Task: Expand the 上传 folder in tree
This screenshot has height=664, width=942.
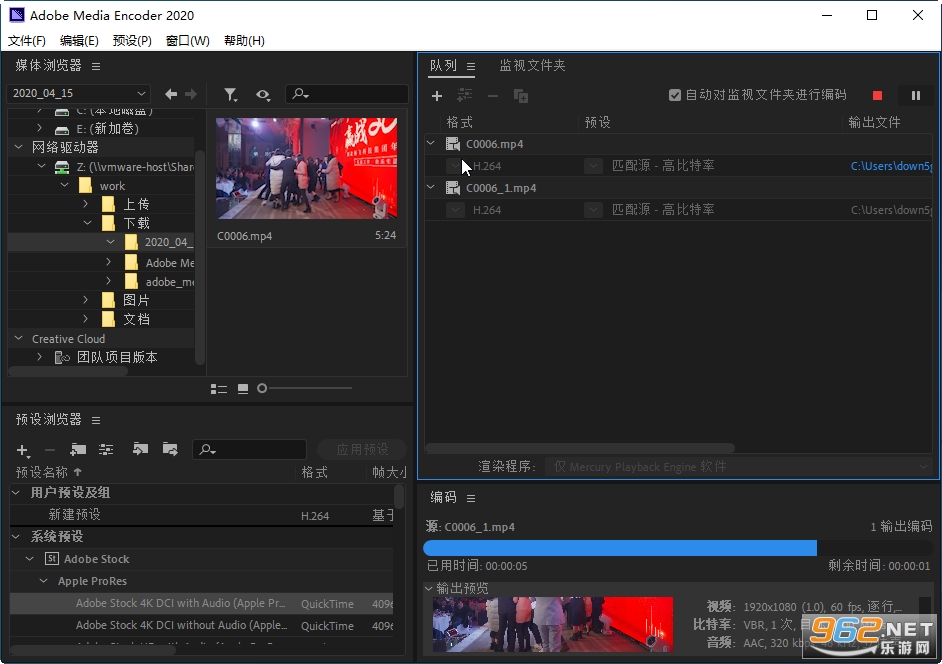Action: [85, 204]
